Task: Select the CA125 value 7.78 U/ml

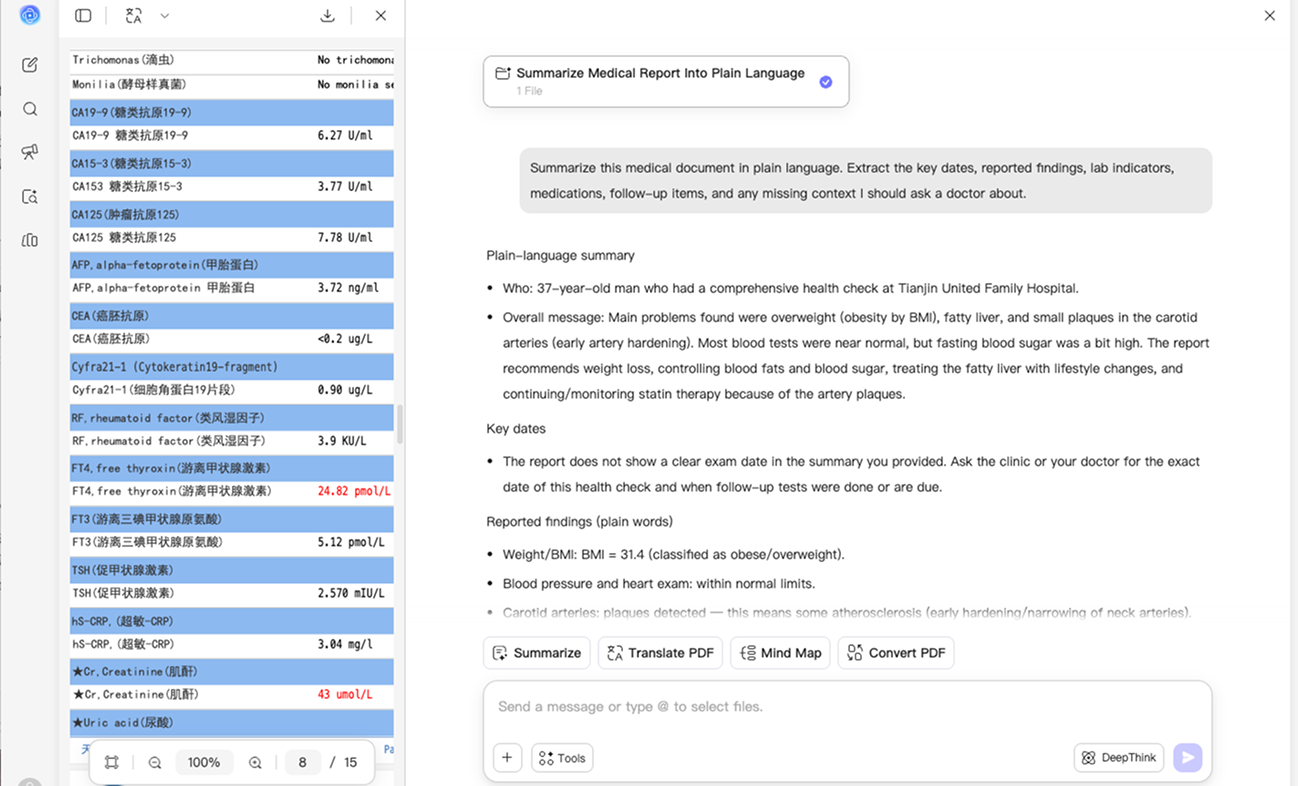Action: pyautogui.click(x=345, y=237)
